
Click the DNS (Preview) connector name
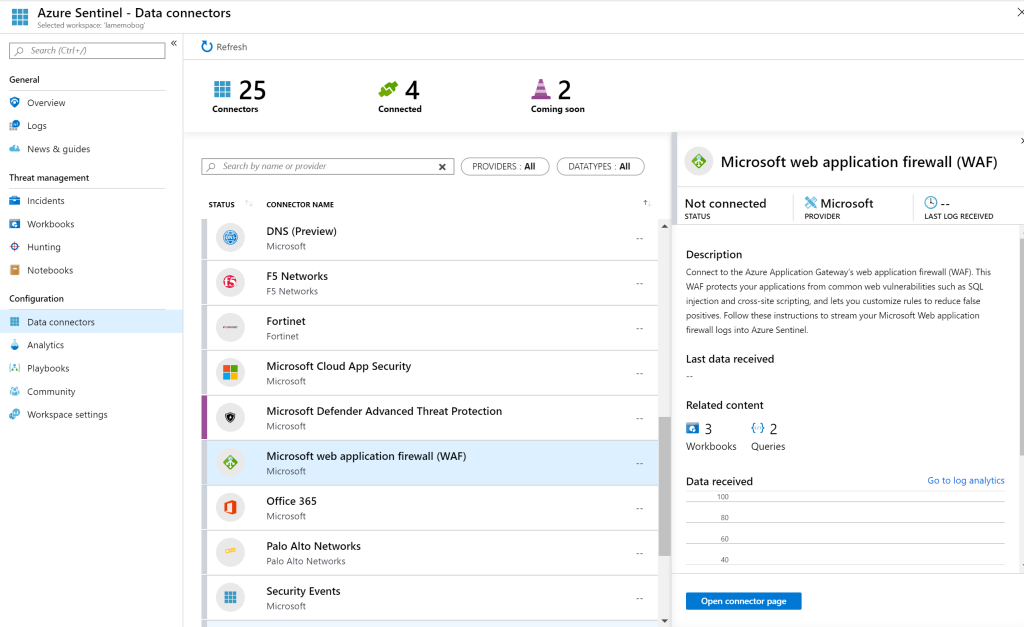tap(301, 231)
